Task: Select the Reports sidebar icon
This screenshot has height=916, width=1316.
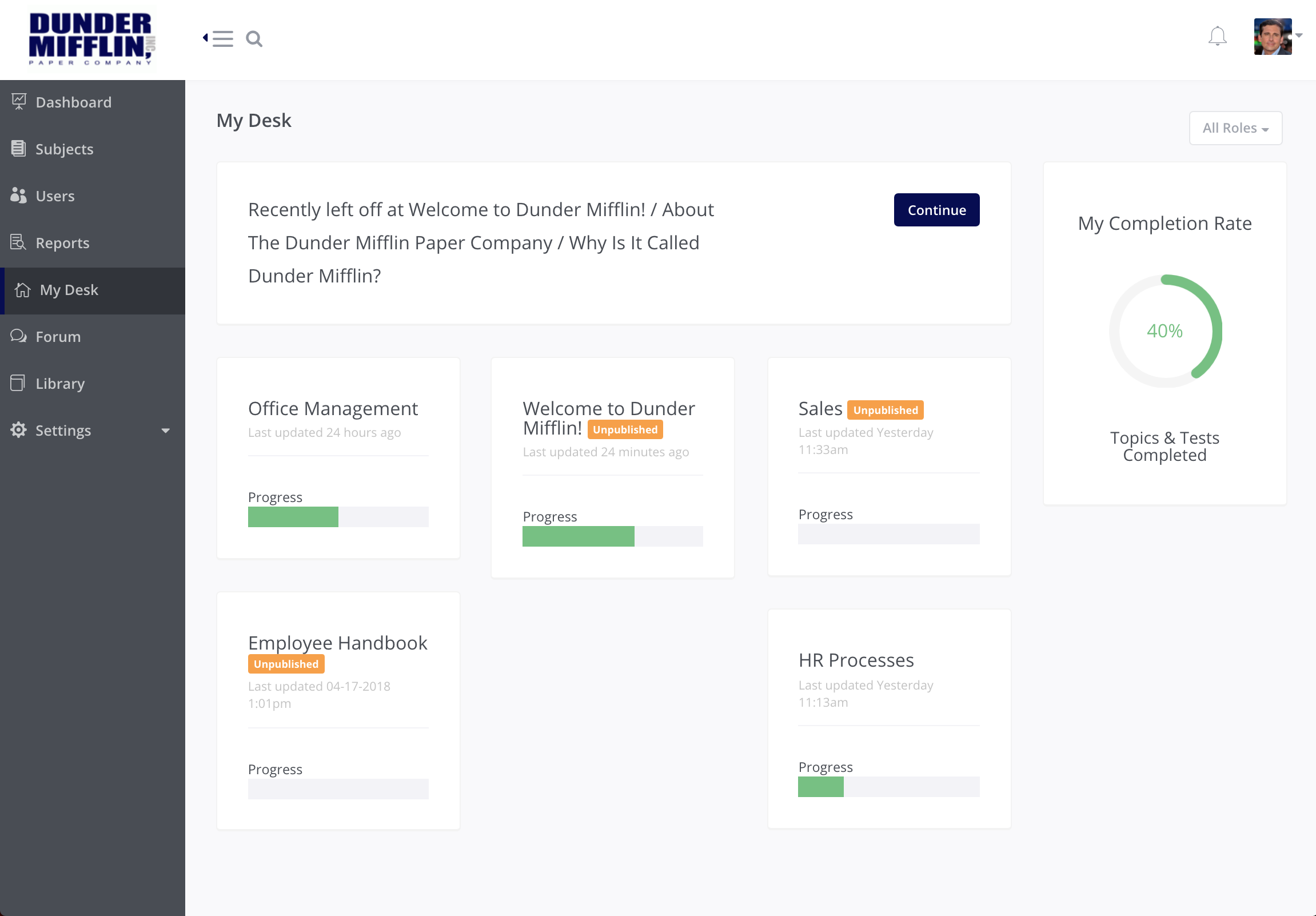Action: [19, 242]
